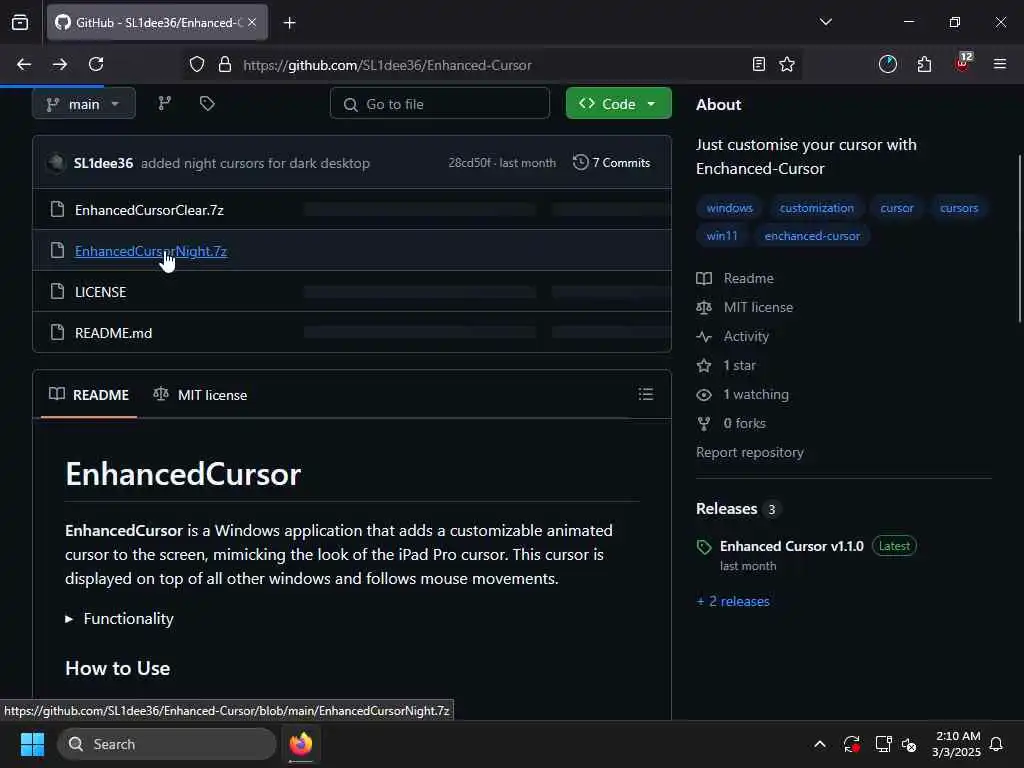This screenshot has height=768, width=1024.
Task: Open SL1dee36 author link
Action: (x=103, y=163)
